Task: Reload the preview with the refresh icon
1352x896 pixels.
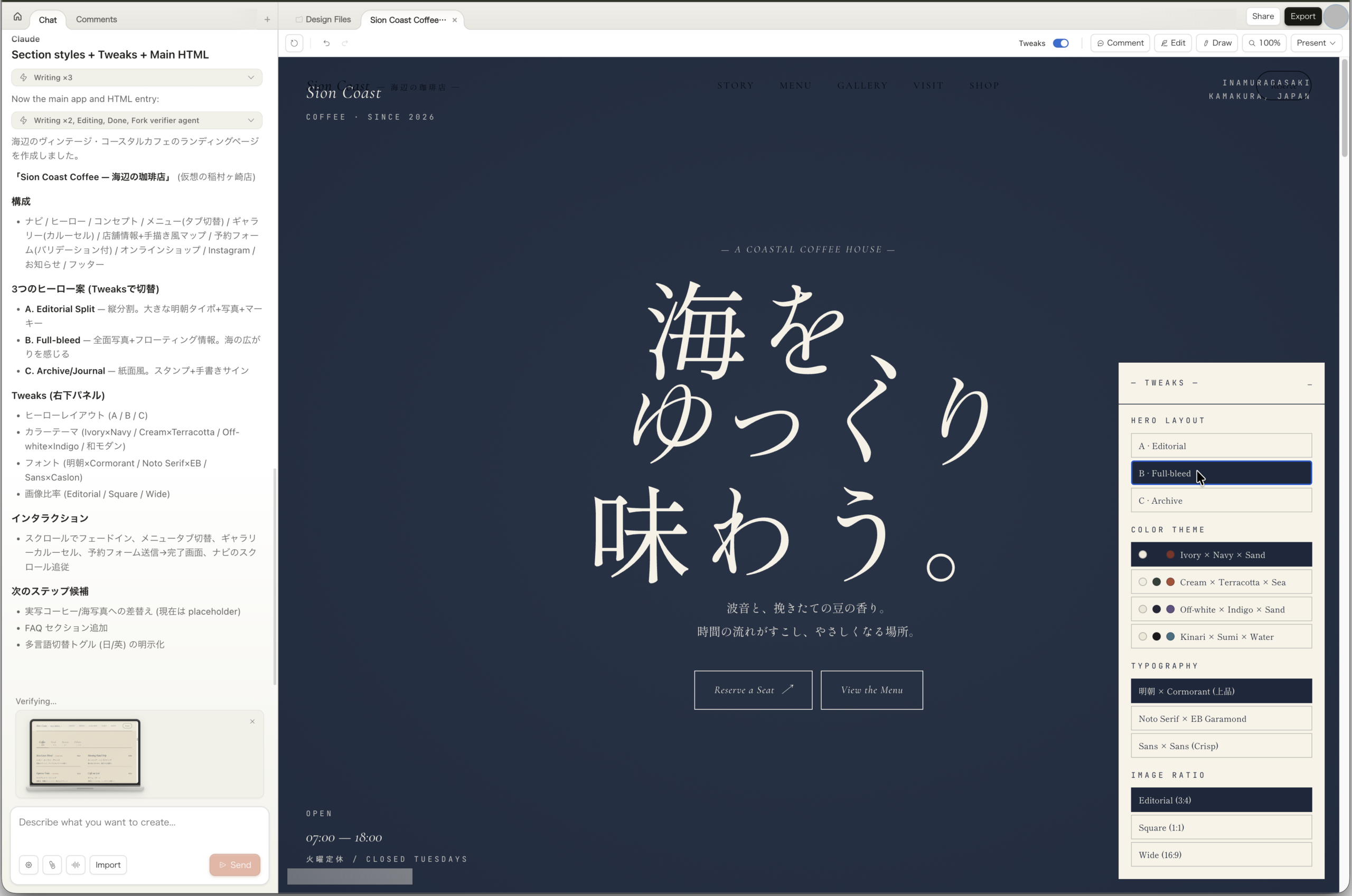Action: [x=294, y=43]
